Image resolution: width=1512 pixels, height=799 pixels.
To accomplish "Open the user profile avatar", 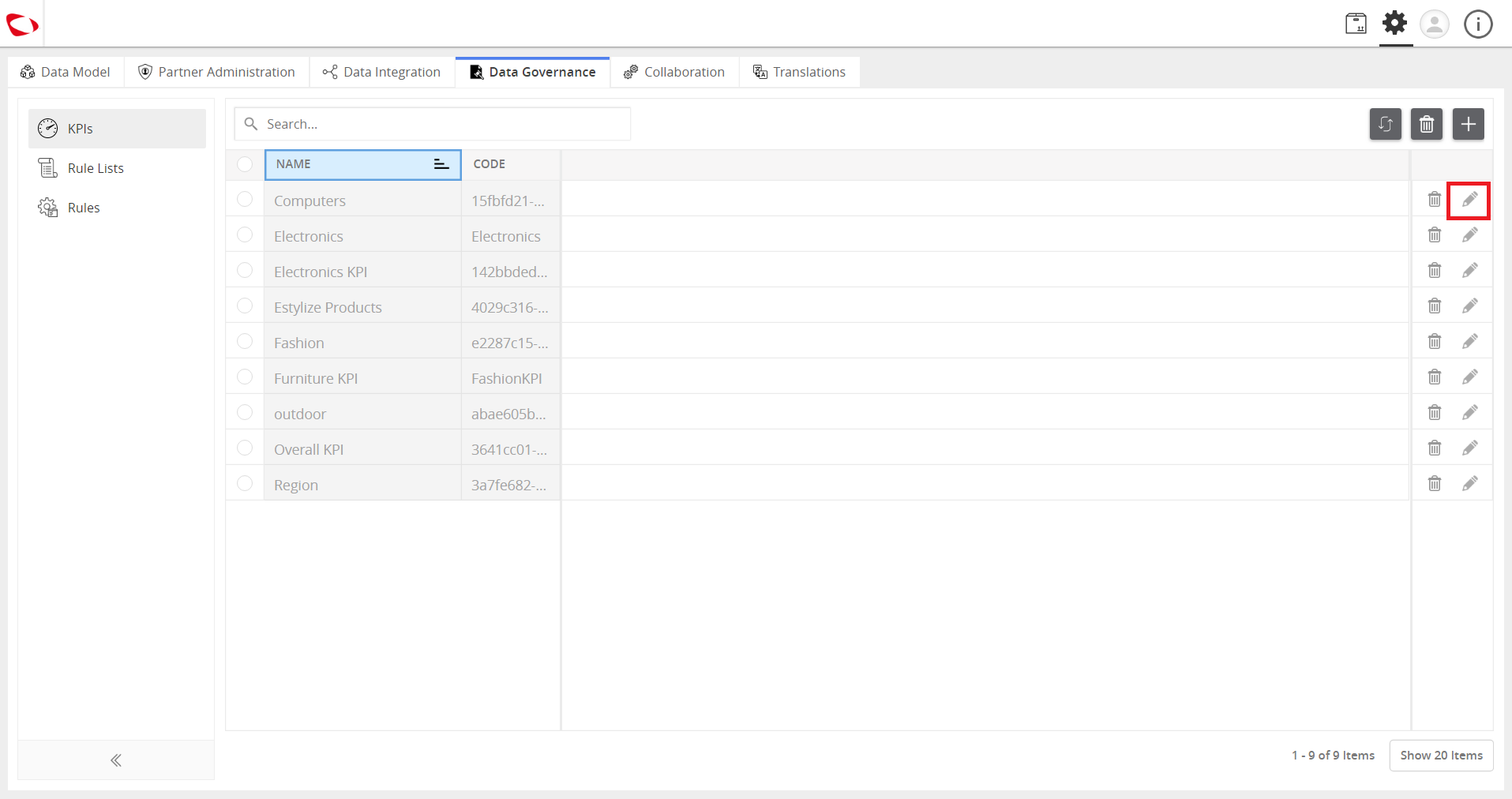I will click(1435, 24).
